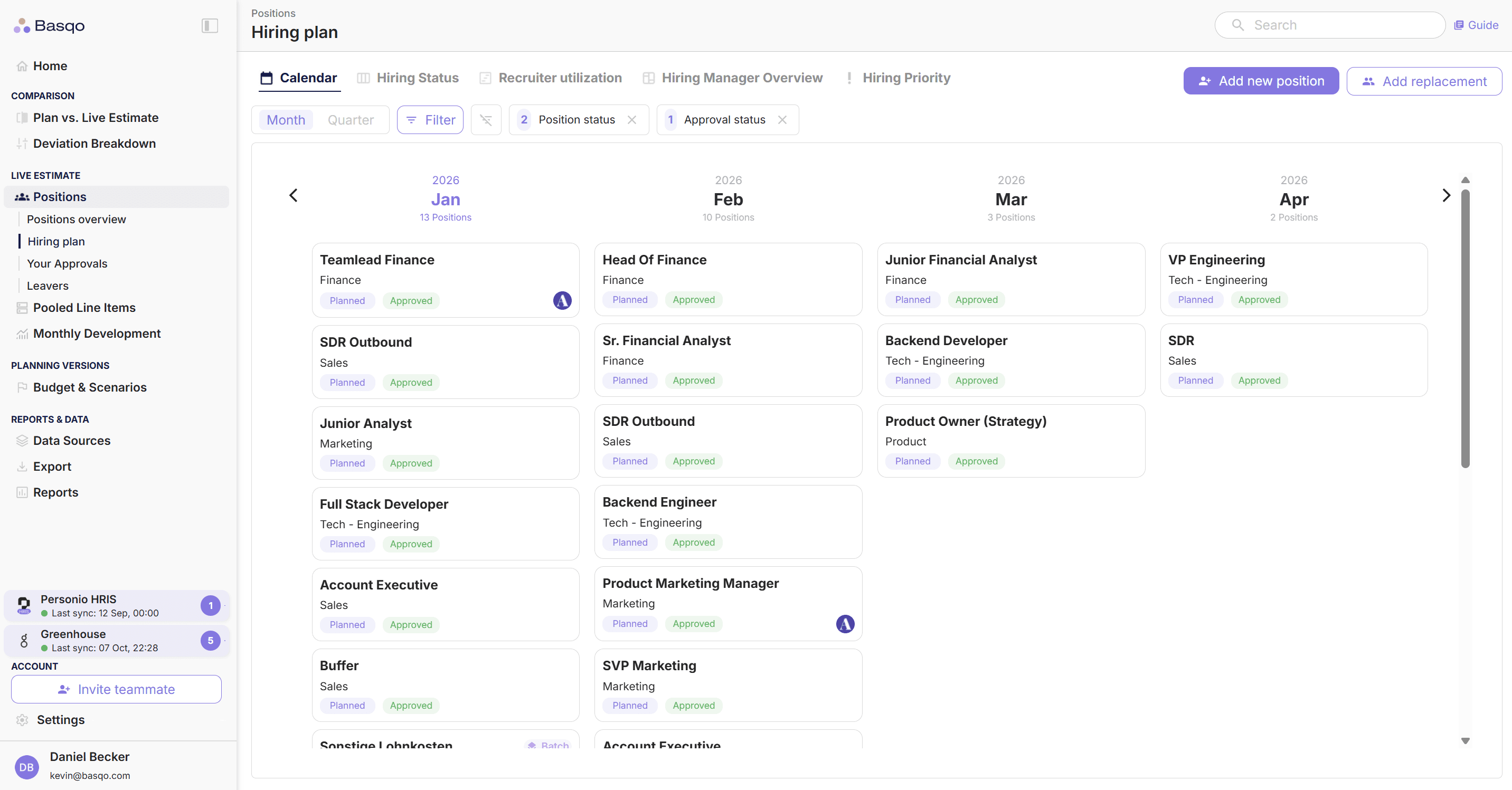
Task: Click avatar icon on Teamlead Finance card
Action: (562, 300)
